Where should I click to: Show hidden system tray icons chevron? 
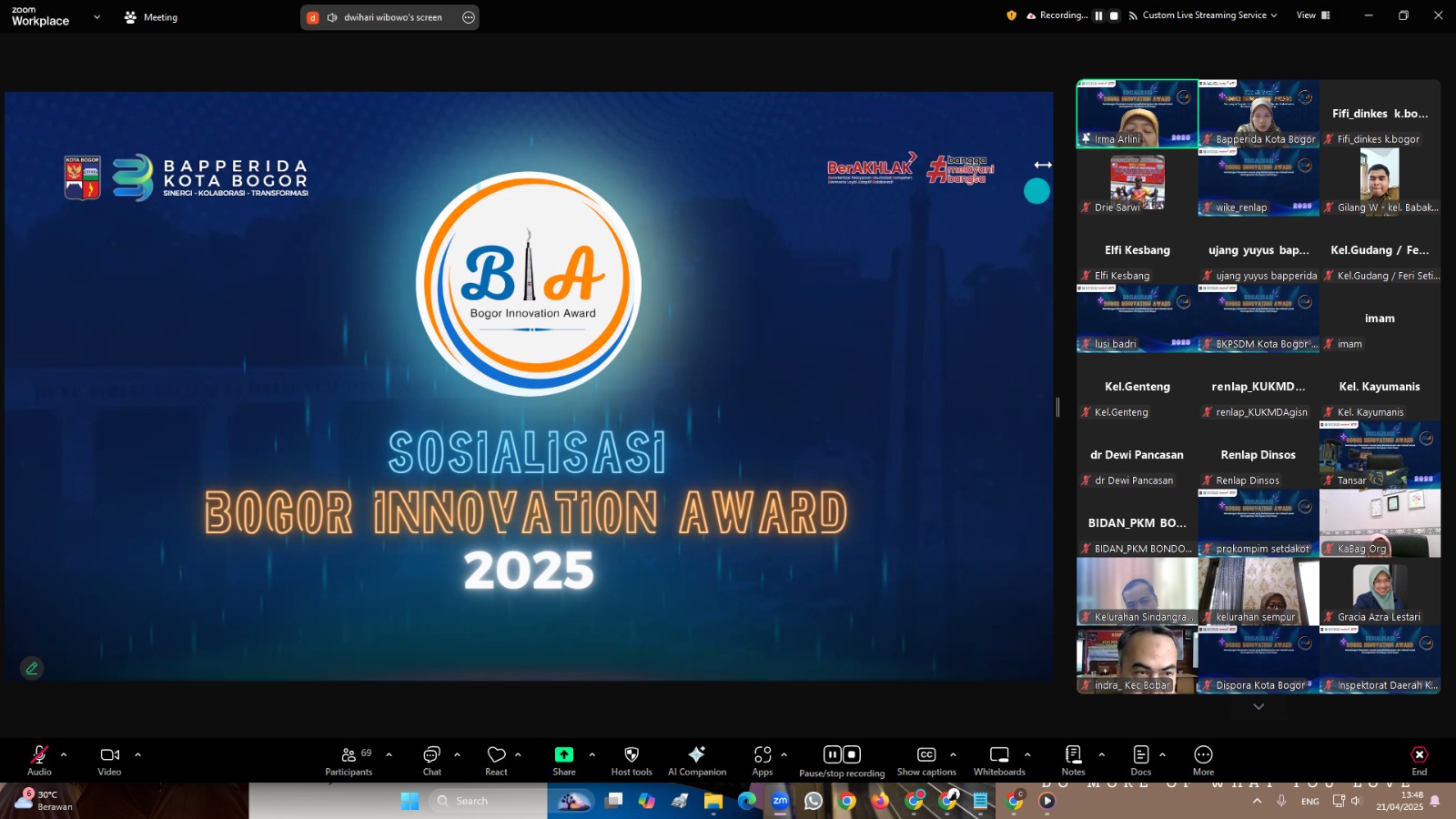coord(1257,801)
